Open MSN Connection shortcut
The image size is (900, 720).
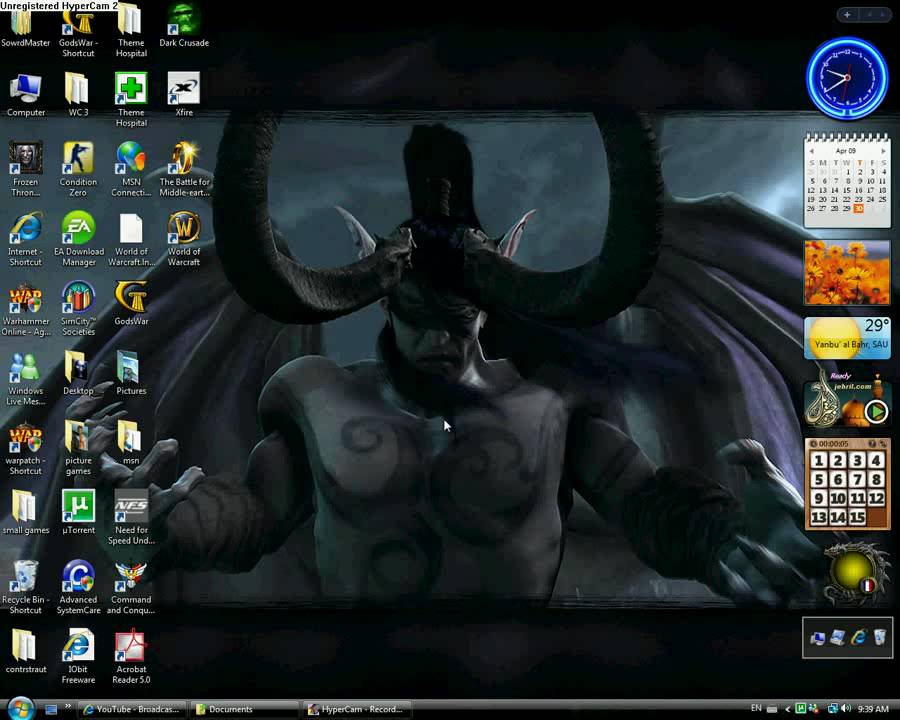pos(131,169)
